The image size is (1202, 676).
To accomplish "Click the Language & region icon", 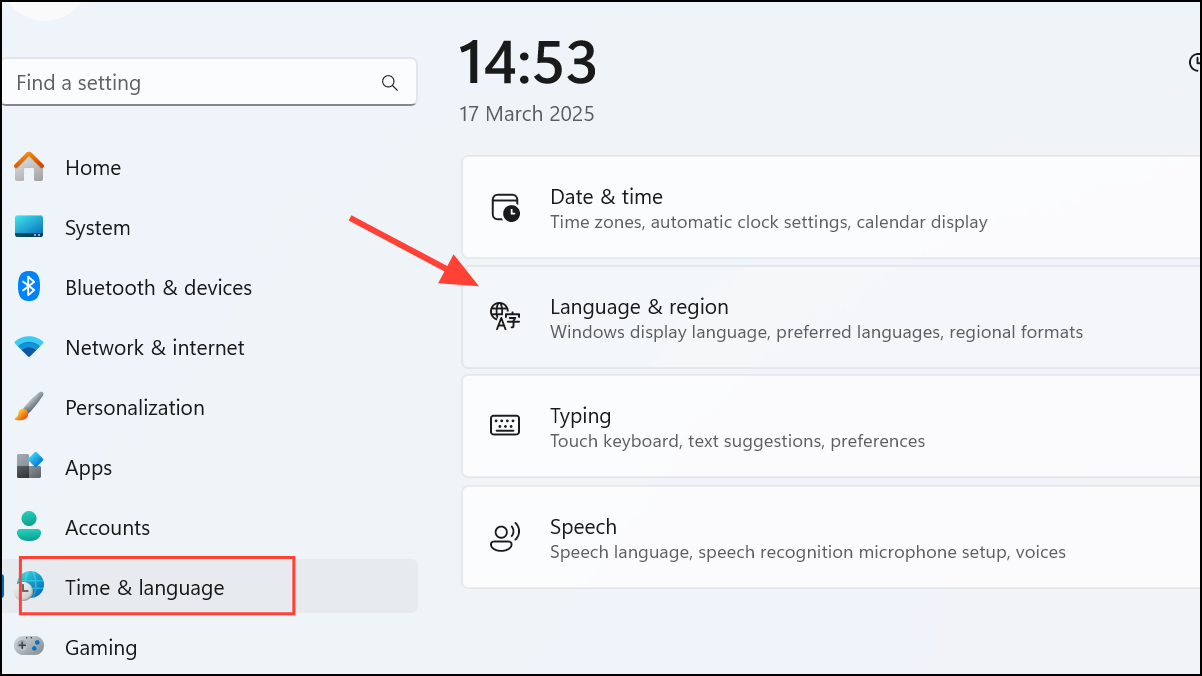I will point(505,317).
